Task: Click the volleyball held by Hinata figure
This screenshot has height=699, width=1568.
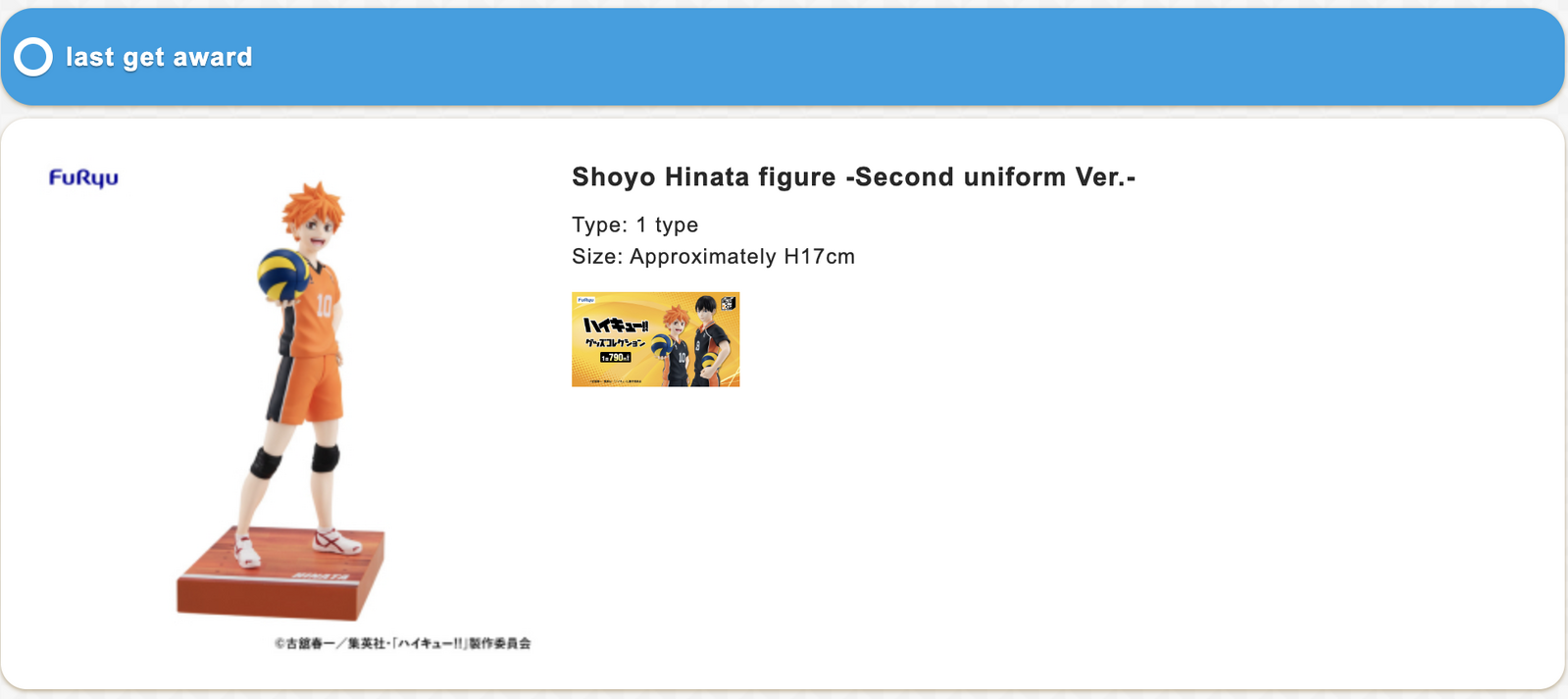Action: tap(284, 274)
